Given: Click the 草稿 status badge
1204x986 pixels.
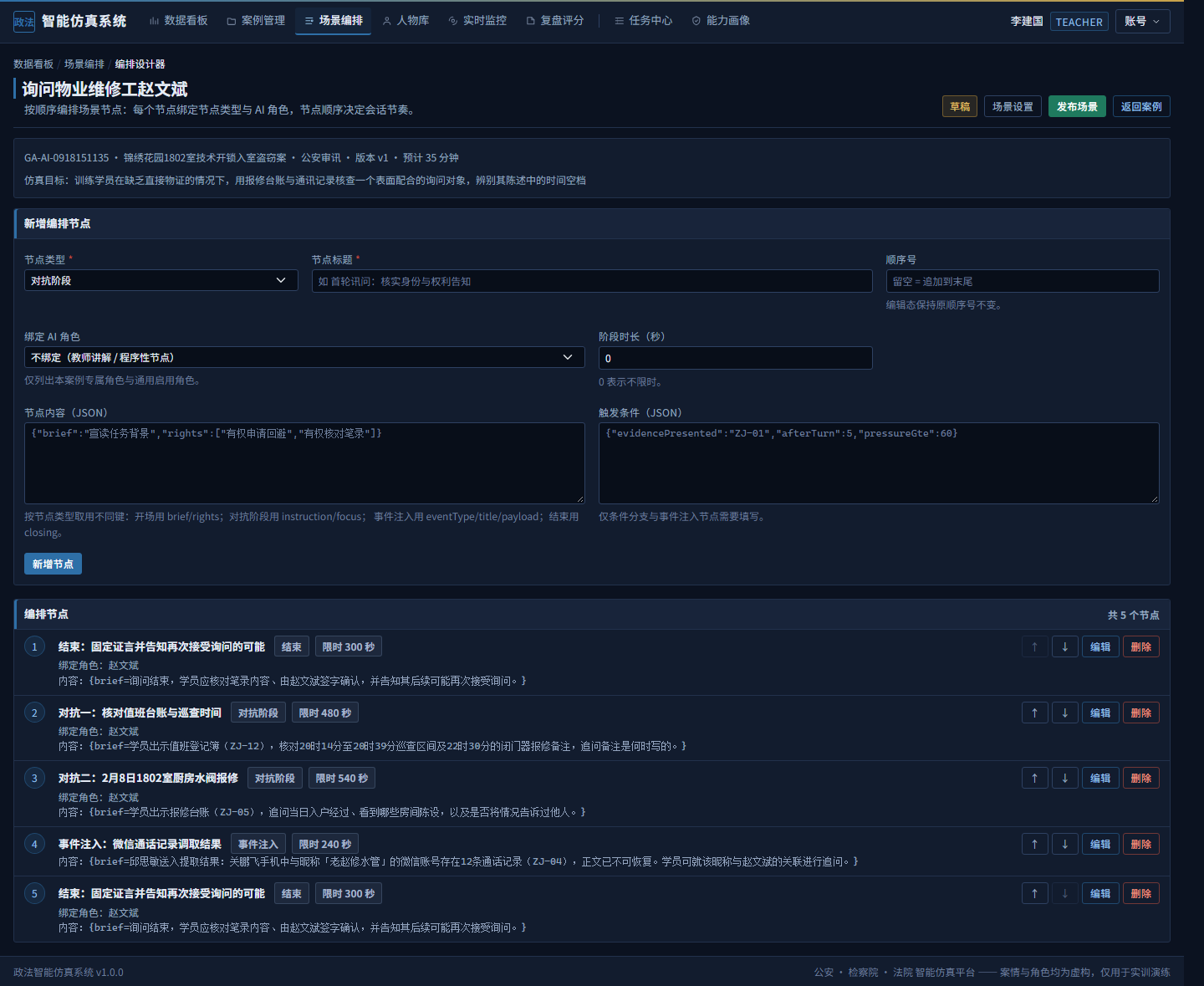Looking at the screenshot, I should tap(960, 106).
